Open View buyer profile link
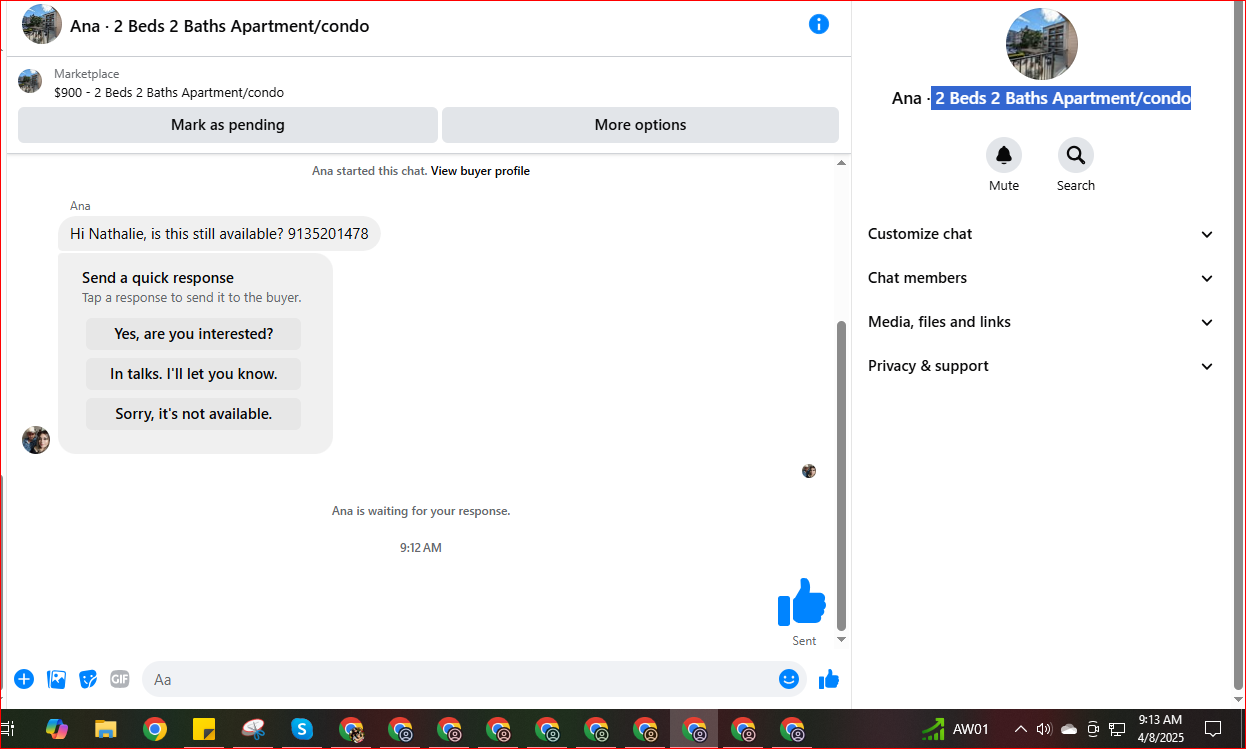This screenshot has height=749, width=1246. click(x=480, y=171)
